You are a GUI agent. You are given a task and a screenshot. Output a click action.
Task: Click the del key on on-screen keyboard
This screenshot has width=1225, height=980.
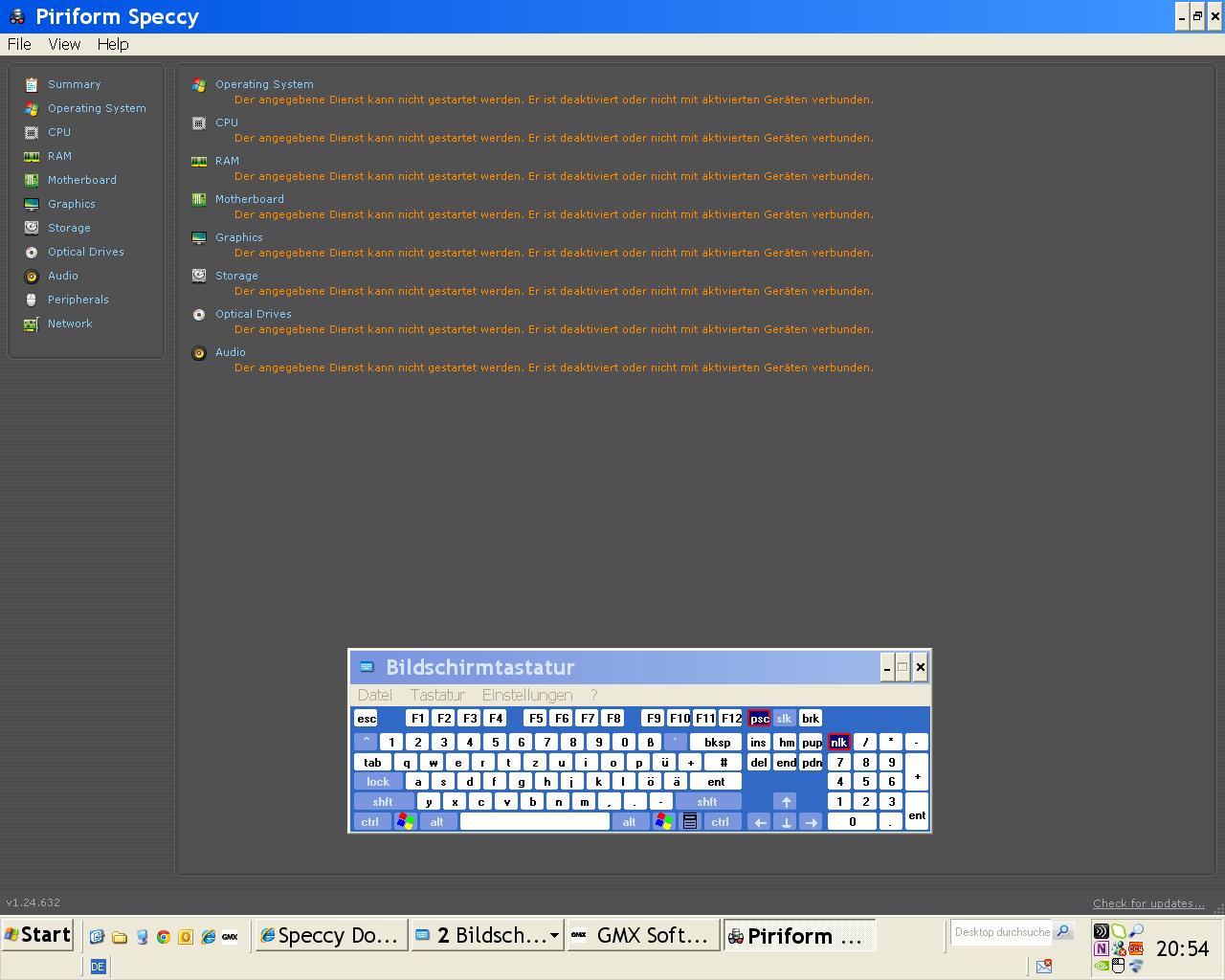coord(759,763)
